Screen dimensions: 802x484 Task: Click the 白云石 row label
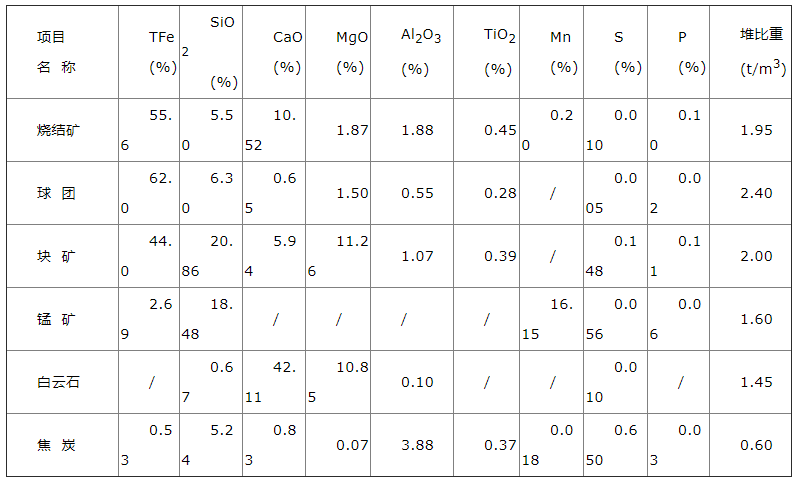click(x=62, y=382)
